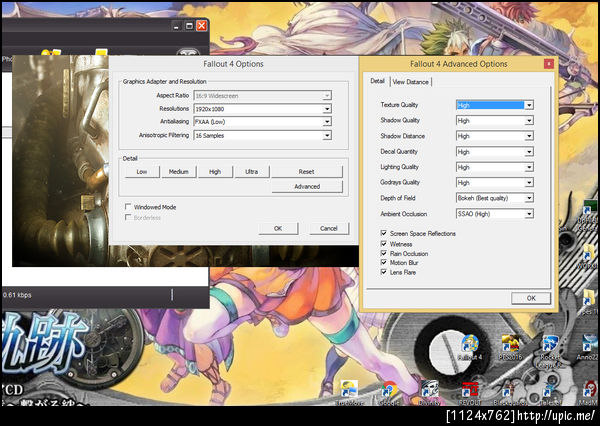Expand the Texture Quality dropdown
The width and height of the screenshot is (600, 426).
(495, 105)
